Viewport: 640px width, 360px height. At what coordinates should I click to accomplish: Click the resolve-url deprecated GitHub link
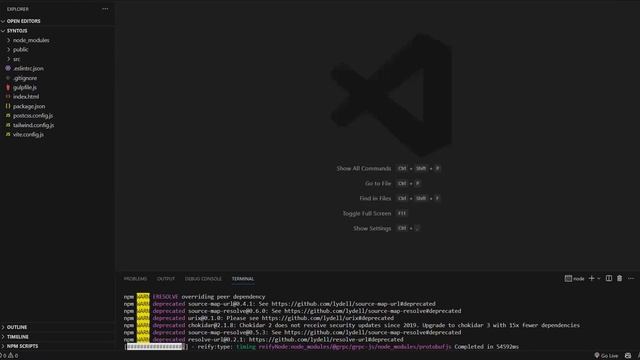[x=326, y=340]
